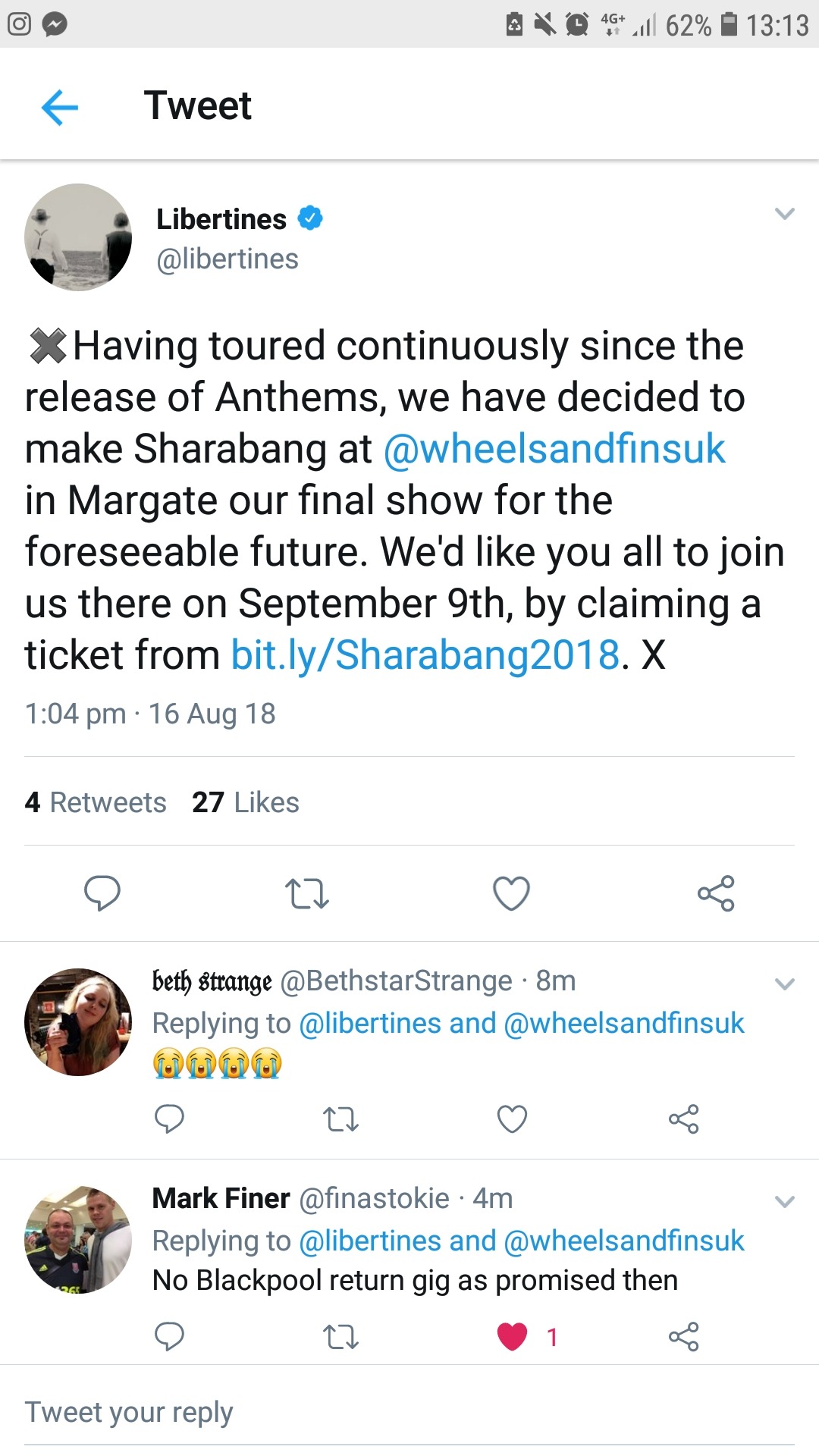The height and width of the screenshot is (1456, 819).
Task: Open options chevron on Libertines tweet
Action: [x=784, y=214]
